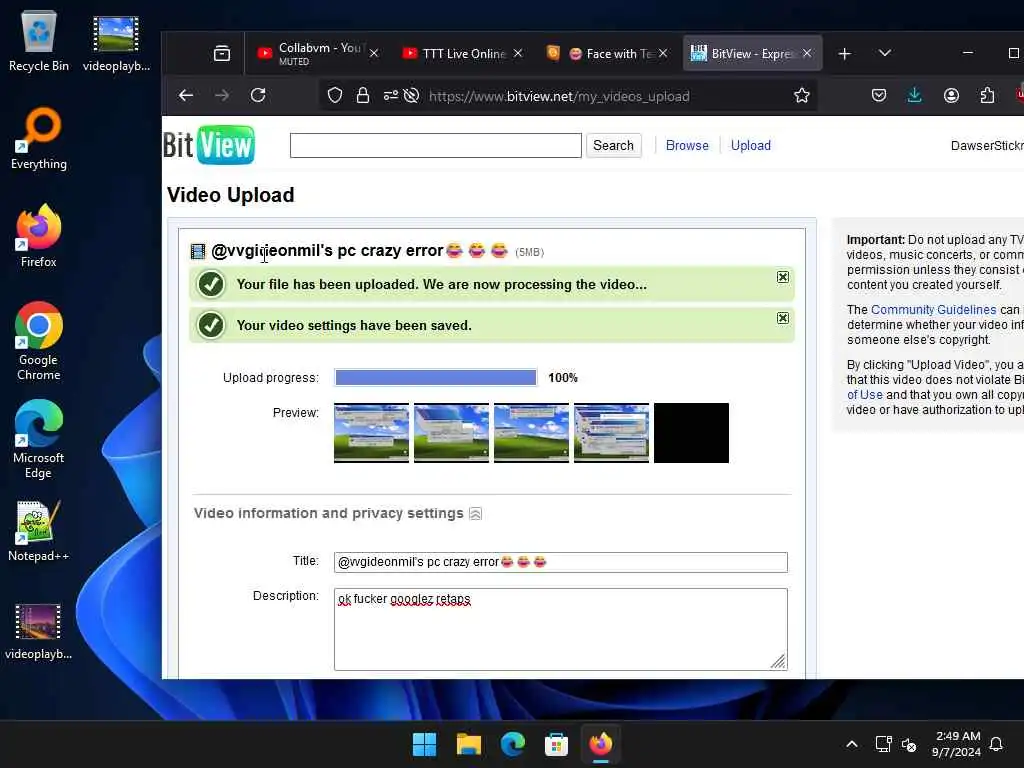1024x768 pixels.
Task: Open a new tab with plus button
Action: pos(844,54)
